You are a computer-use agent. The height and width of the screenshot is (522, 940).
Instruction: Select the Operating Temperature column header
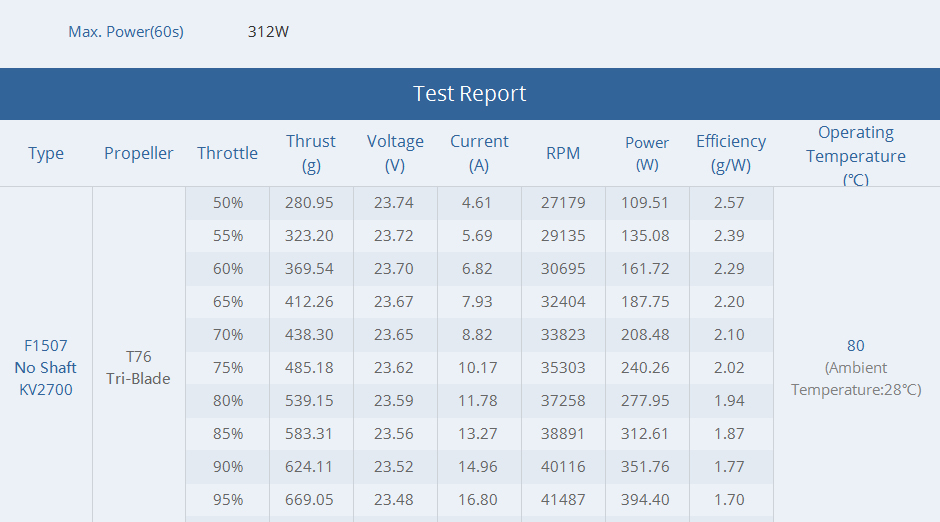click(855, 156)
